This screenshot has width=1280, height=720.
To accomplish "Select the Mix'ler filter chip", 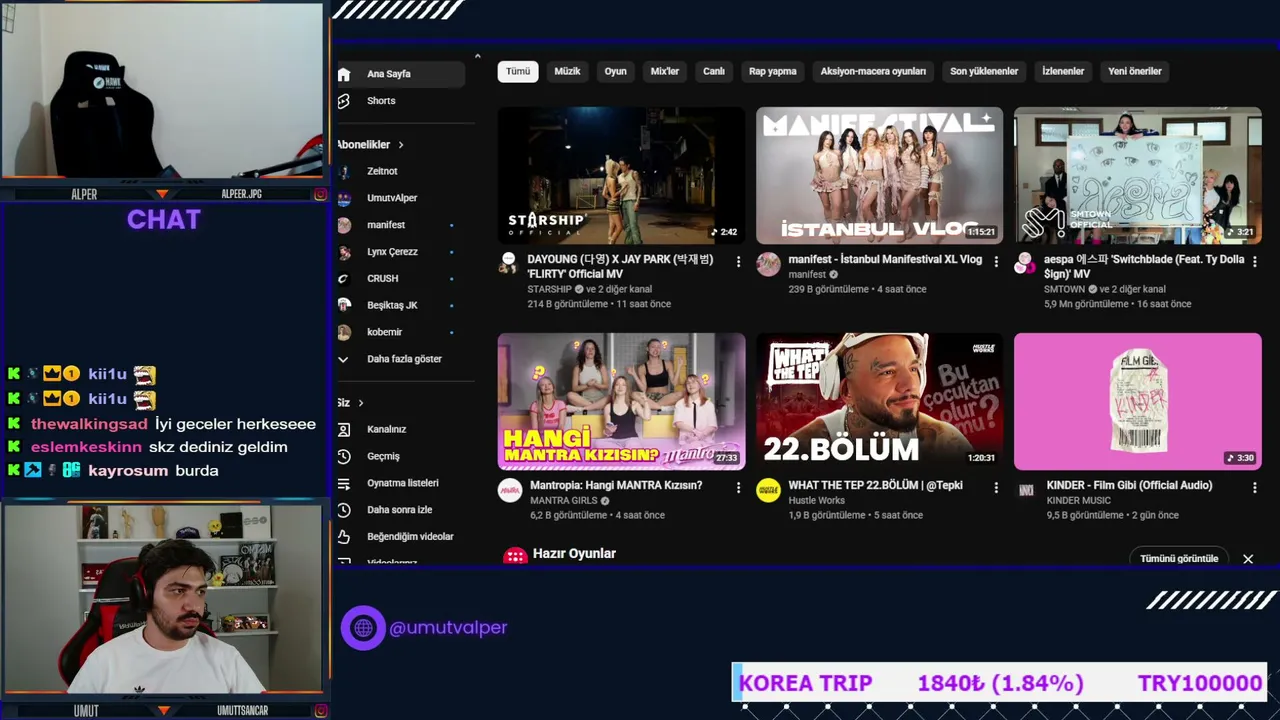I will click(x=665, y=71).
